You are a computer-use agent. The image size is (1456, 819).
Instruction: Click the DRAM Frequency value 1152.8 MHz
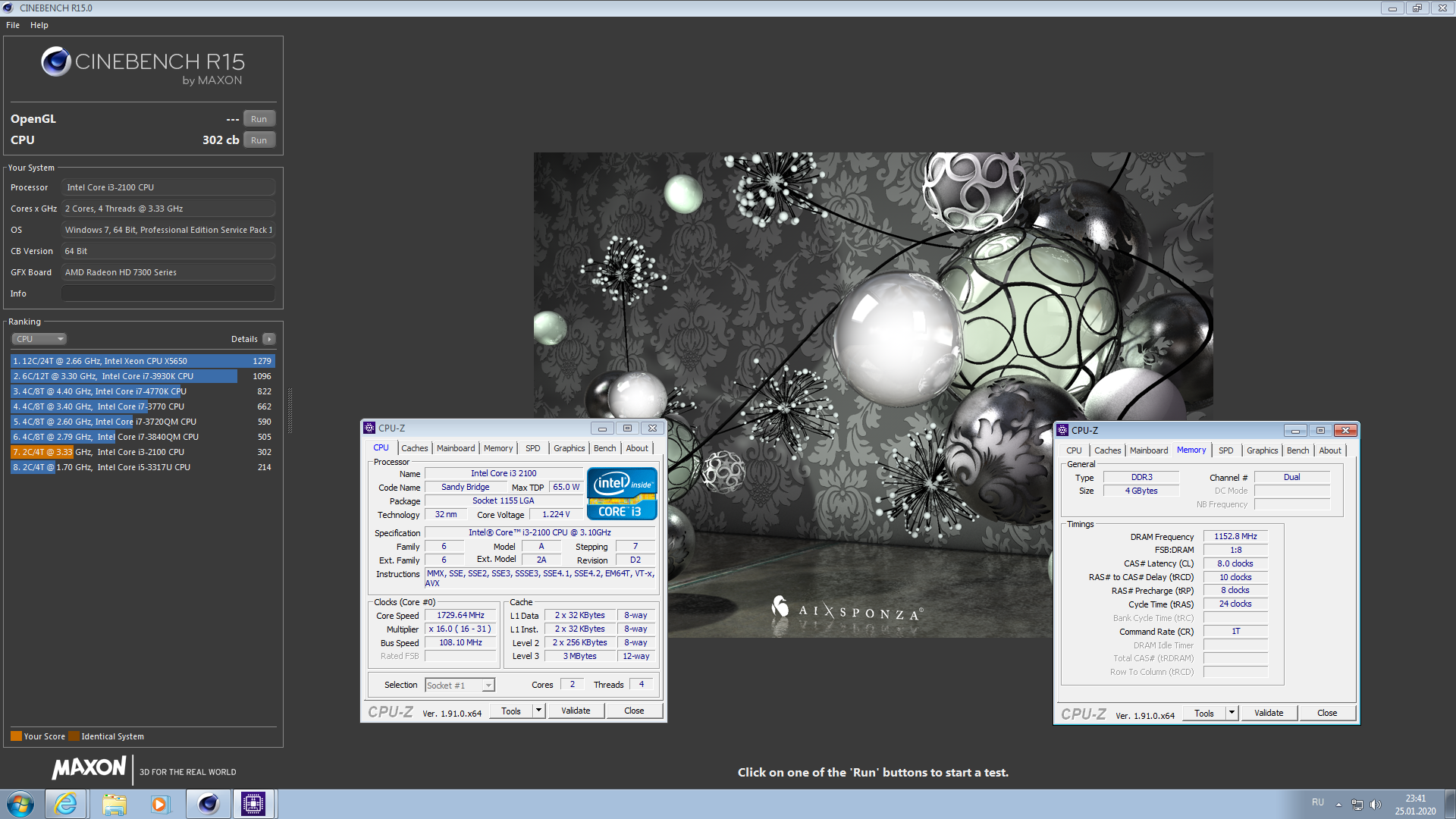[1235, 536]
